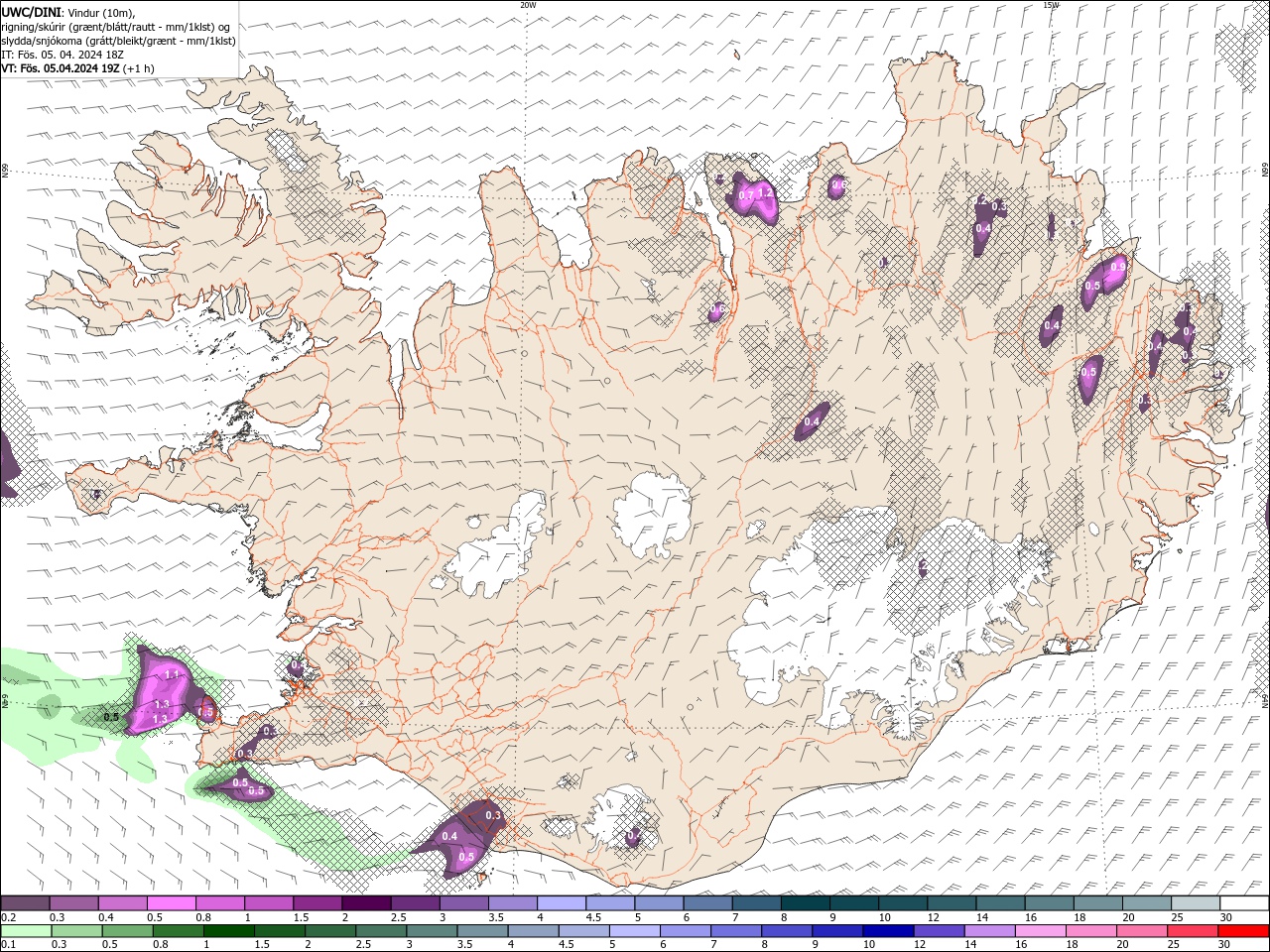The height and width of the screenshot is (952, 1270).
Task: Click the pale green lower swatch between 0.1 and 0.3
Action: (x=25, y=931)
